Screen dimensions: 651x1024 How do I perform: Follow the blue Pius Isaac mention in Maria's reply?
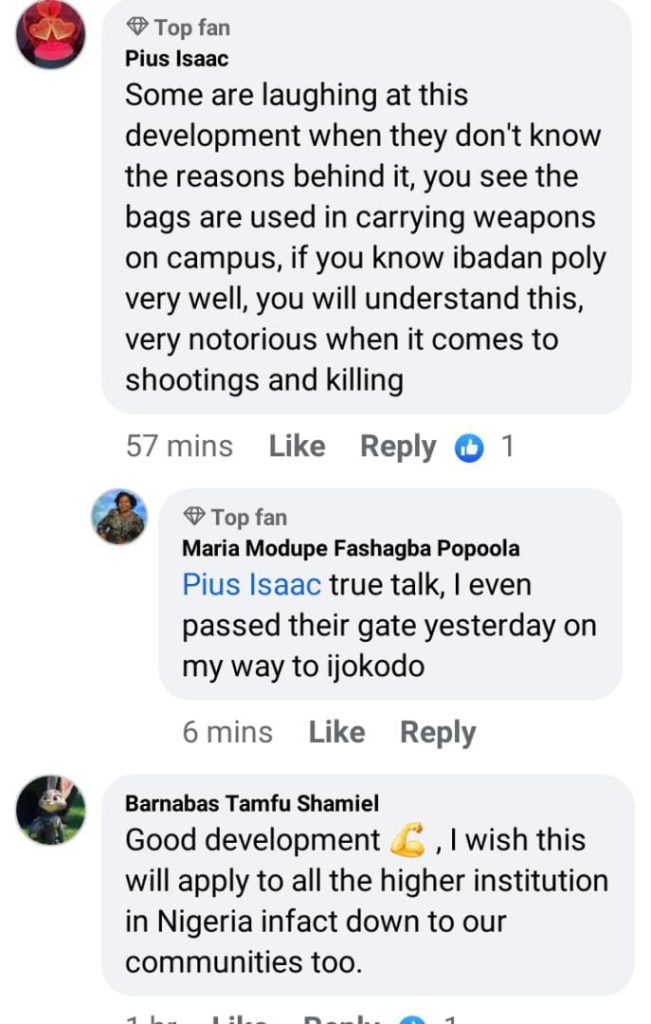click(252, 585)
